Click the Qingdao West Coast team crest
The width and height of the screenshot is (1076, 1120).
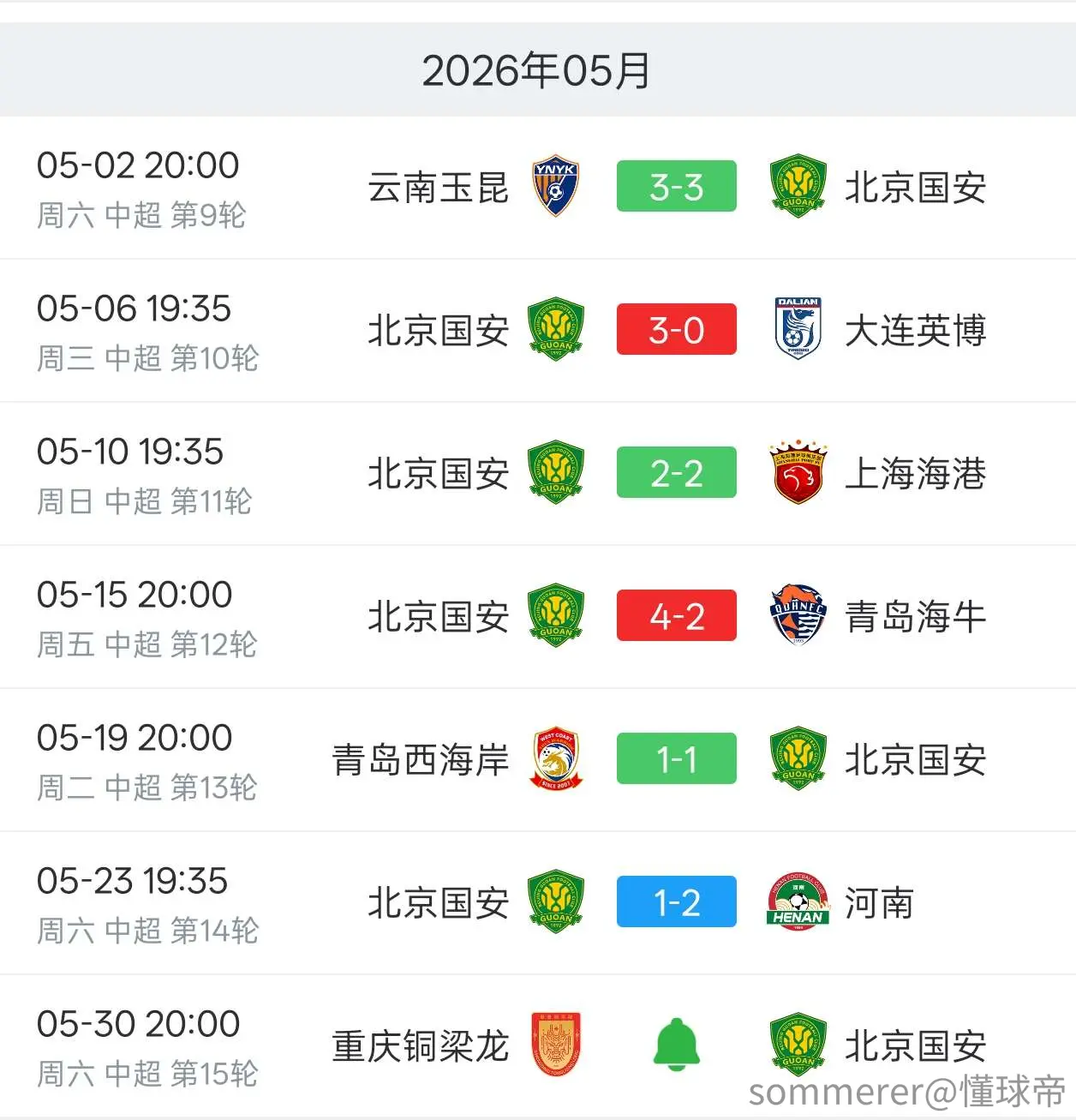click(556, 758)
